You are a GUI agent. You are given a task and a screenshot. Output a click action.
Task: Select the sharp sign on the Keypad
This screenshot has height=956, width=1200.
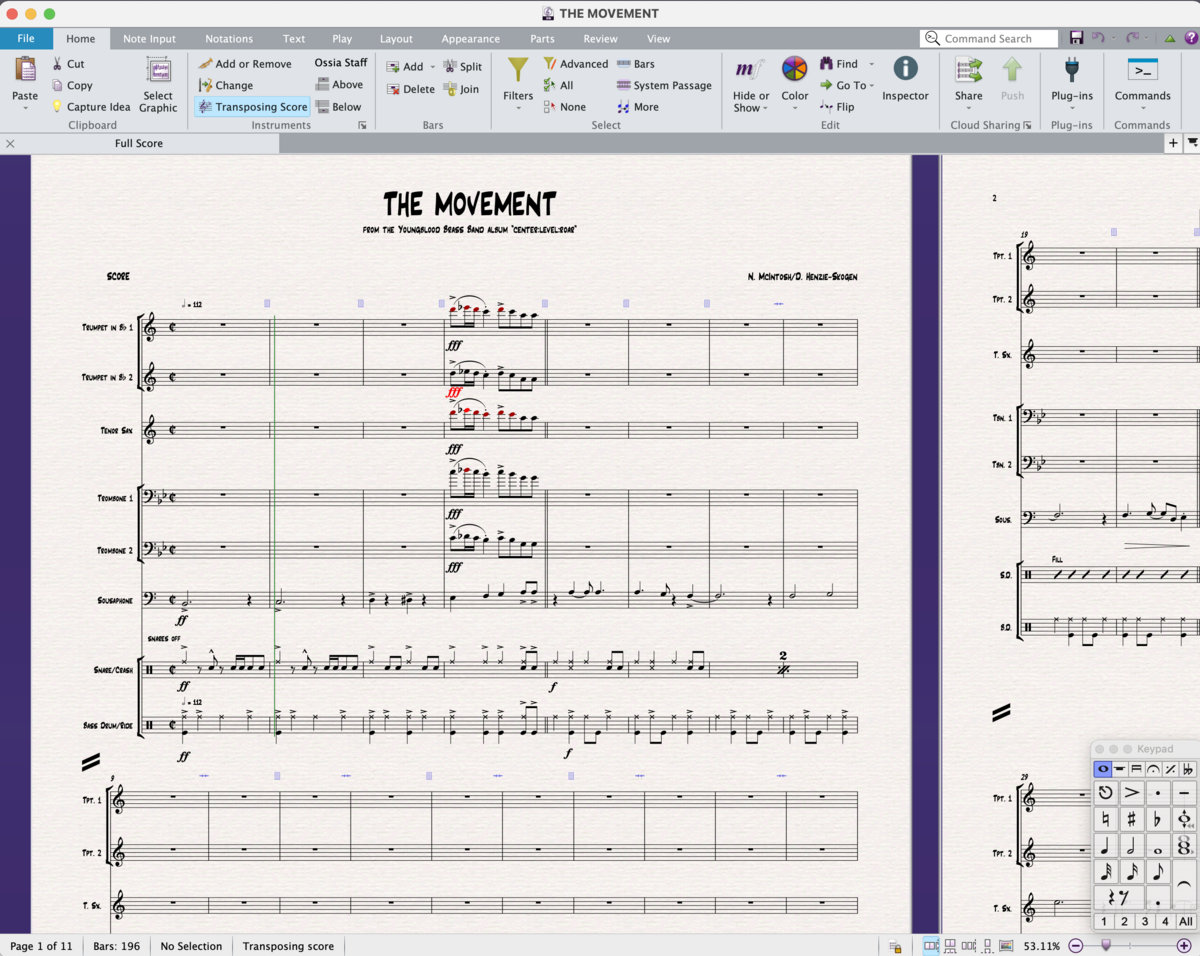(x=1132, y=819)
